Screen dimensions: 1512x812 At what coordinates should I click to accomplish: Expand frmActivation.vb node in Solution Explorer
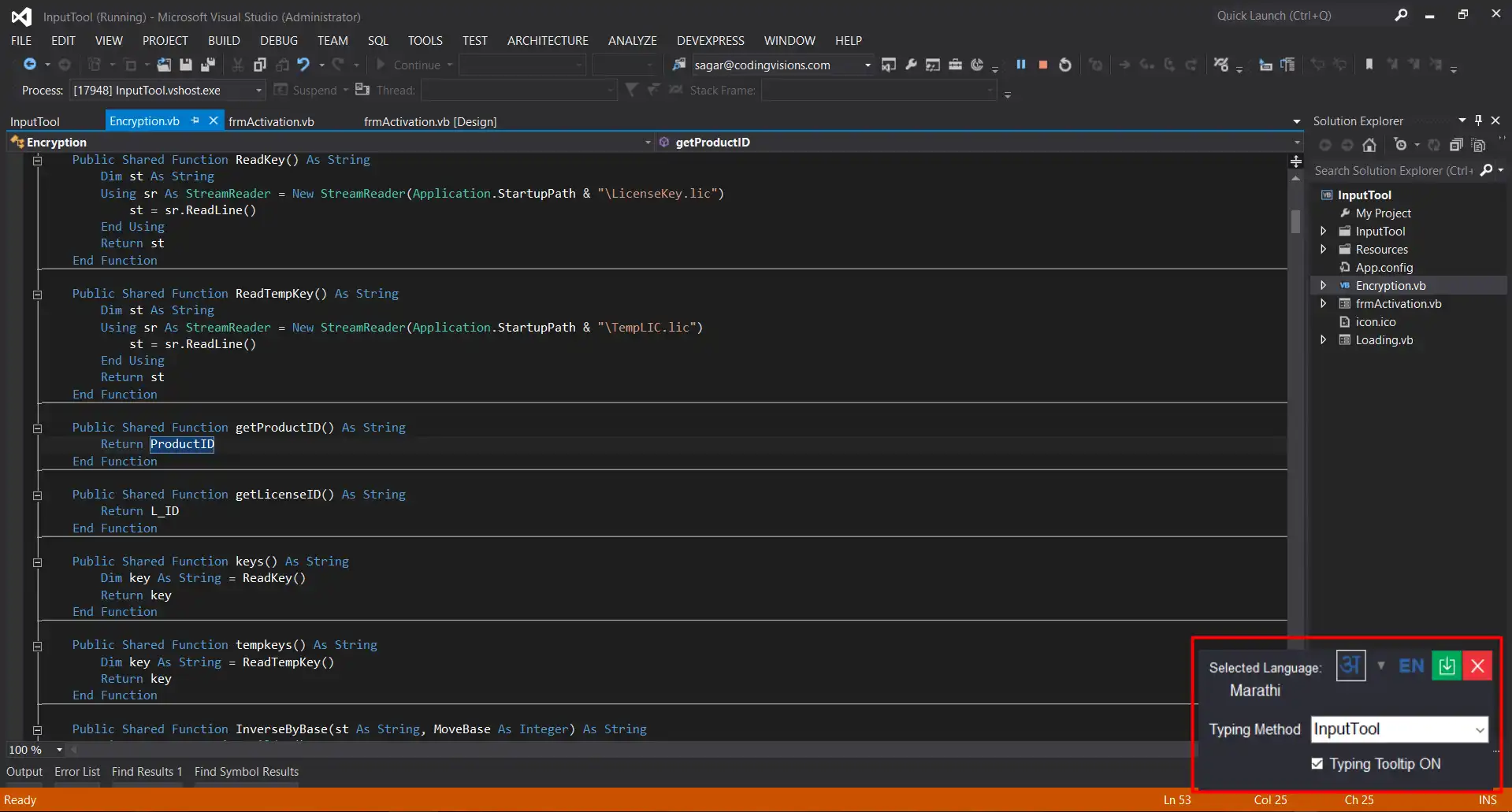1324,303
